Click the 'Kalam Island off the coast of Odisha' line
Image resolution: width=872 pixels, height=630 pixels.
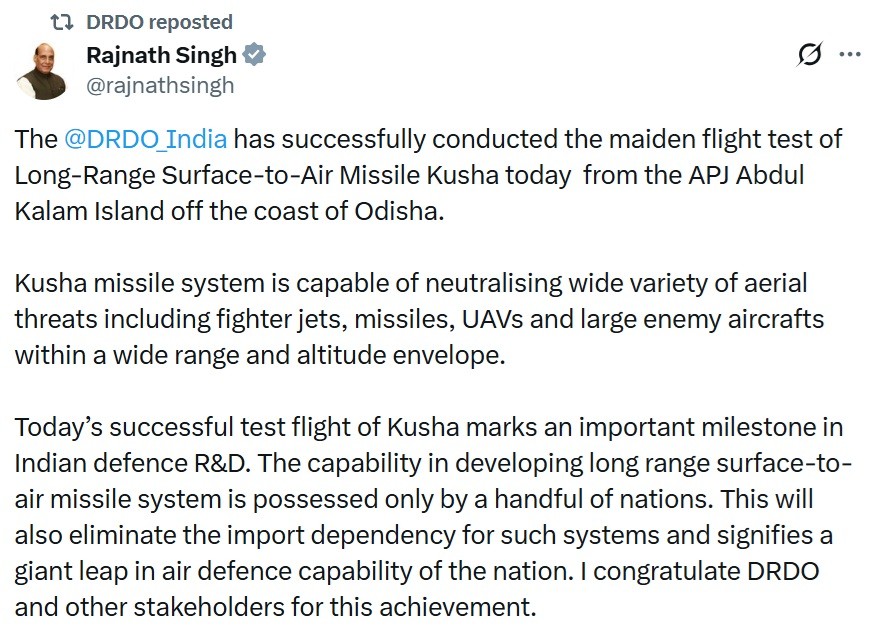coord(229,211)
